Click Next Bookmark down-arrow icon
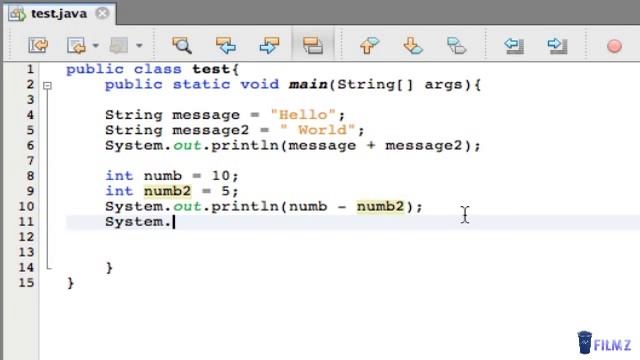Screen dimensions: 640x360 413,45
